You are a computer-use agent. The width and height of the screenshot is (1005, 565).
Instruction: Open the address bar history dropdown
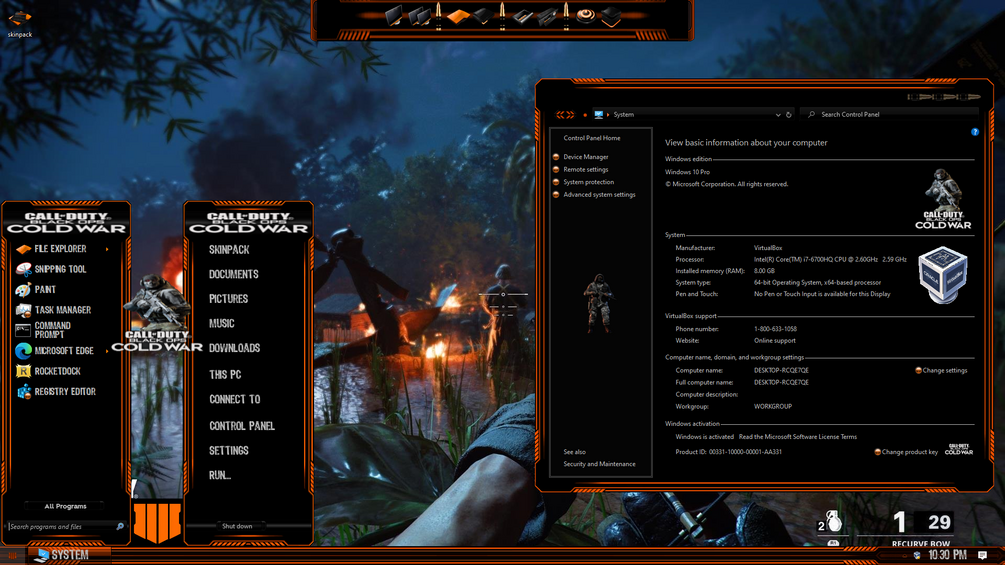click(x=778, y=115)
